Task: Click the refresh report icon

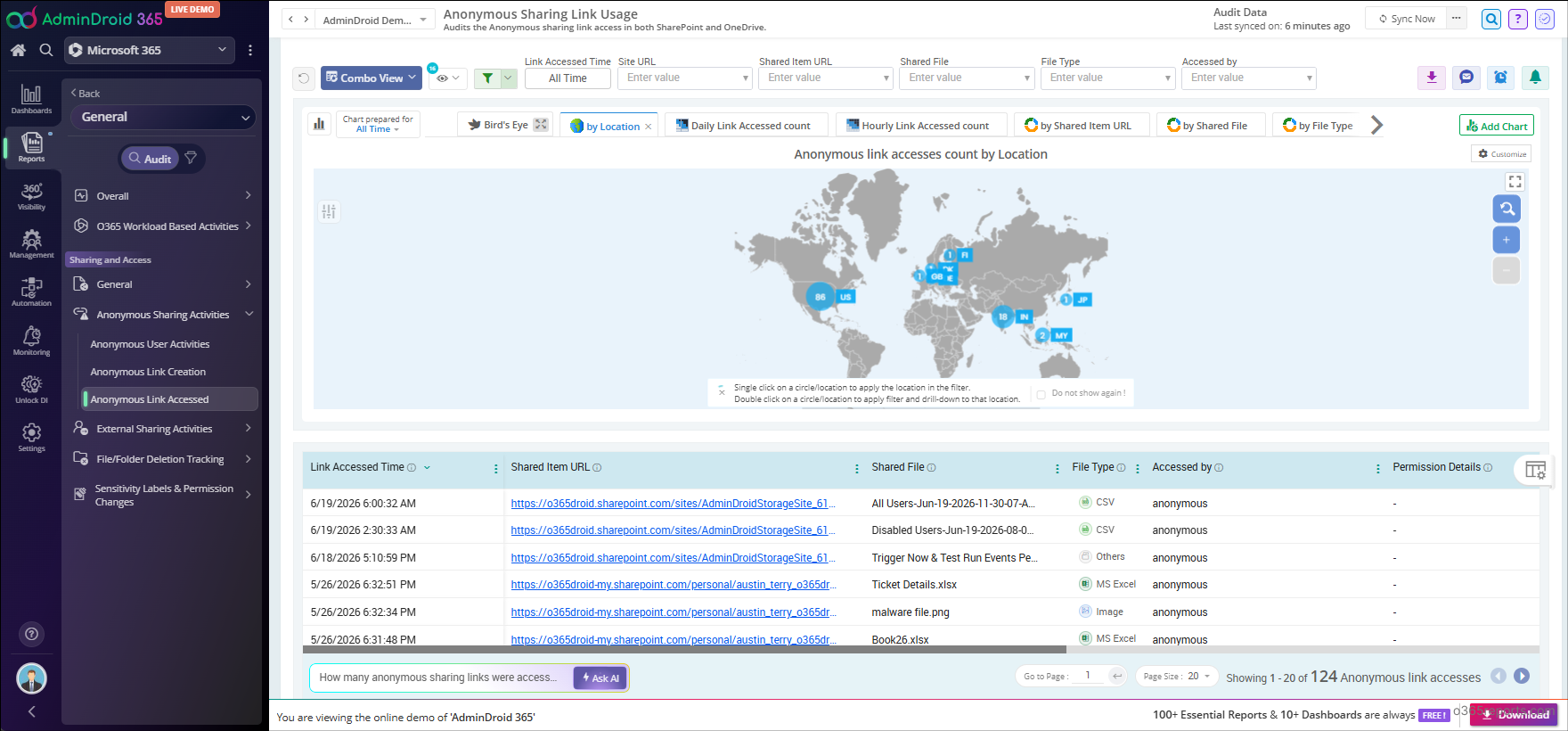Action: point(304,78)
